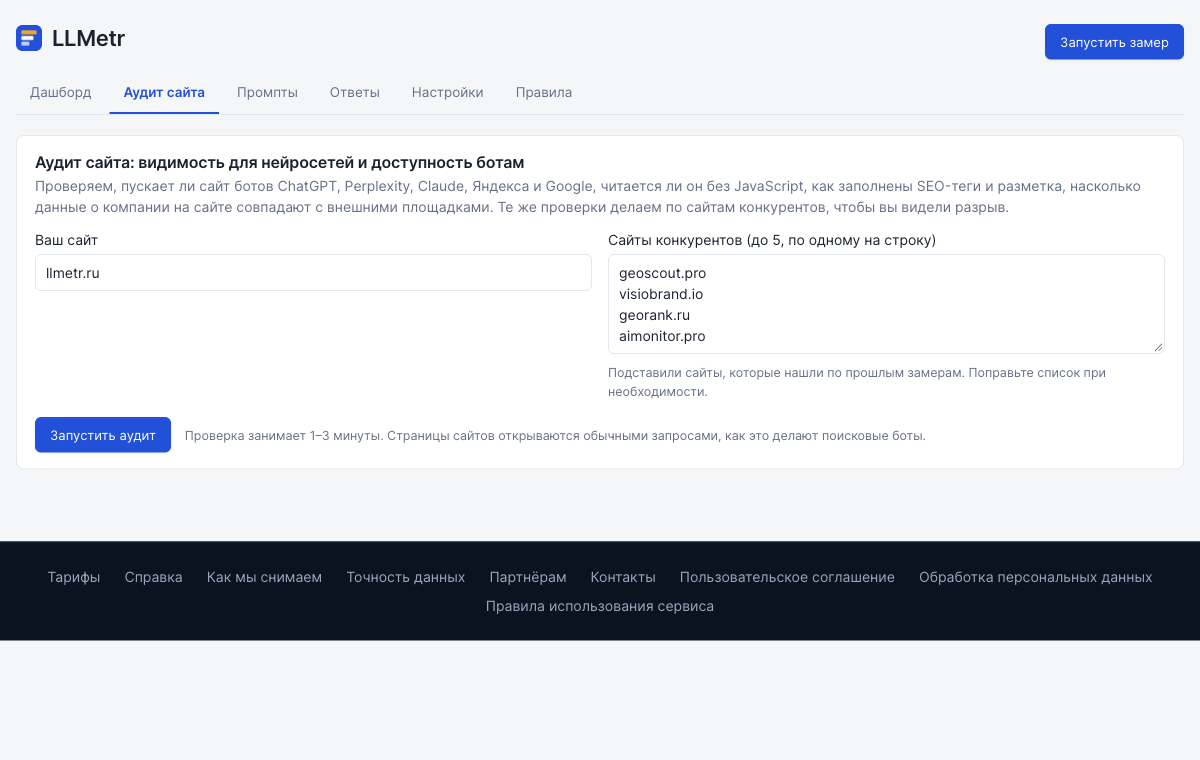This screenshot has height=760, width=1200.
Task: Launch the audit with Запустить аудит
Action: (103, 435)
